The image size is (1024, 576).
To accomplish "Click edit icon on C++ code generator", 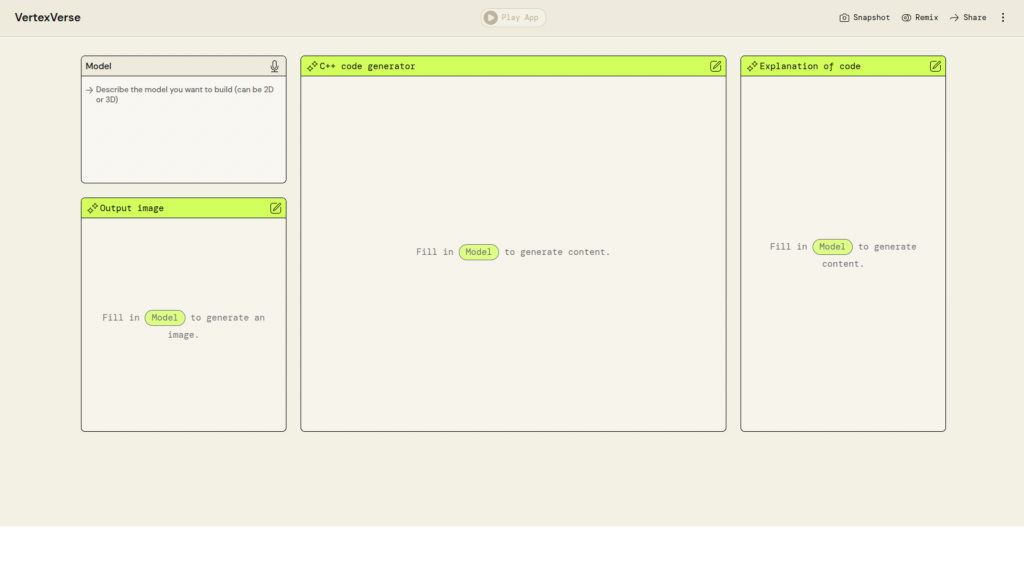I will (715, 66).
